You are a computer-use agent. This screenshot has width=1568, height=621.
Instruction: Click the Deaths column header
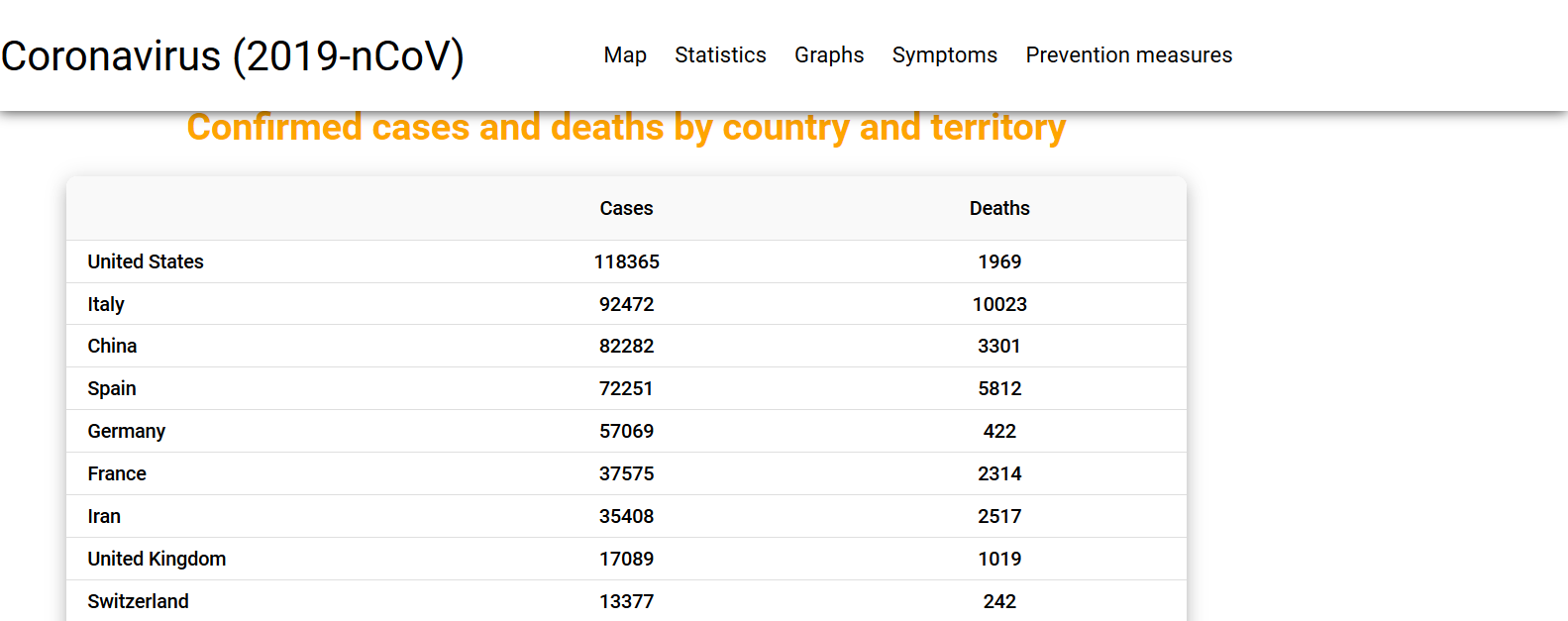click(x=999, y=209)
